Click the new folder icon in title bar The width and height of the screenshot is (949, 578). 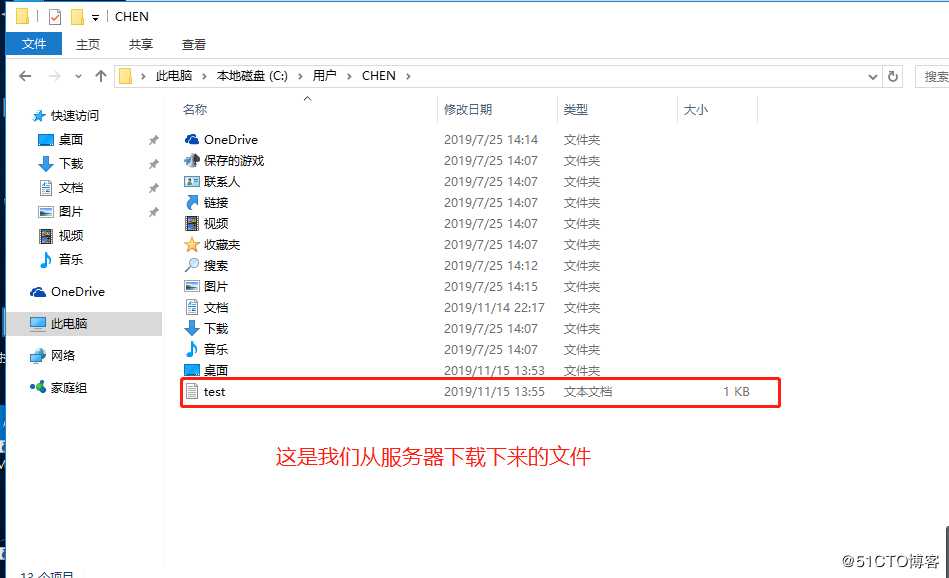pyautogui.click(x=77, y=16)
